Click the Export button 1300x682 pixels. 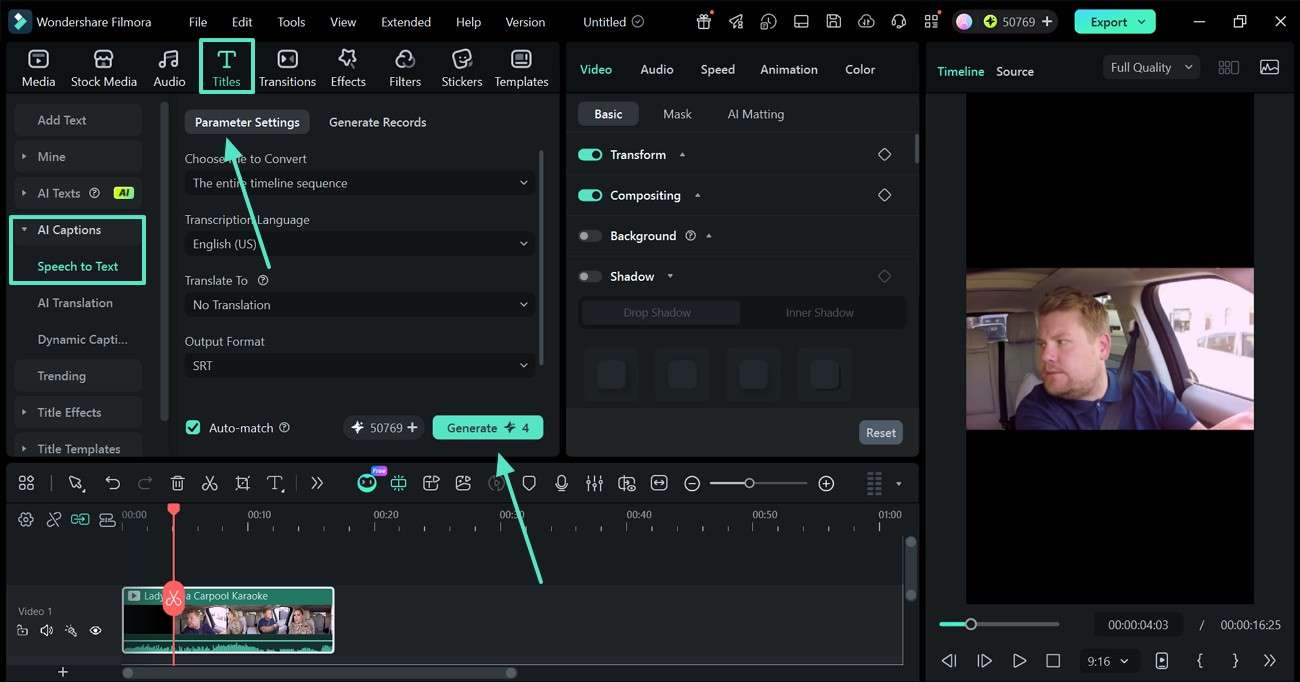1115,21
